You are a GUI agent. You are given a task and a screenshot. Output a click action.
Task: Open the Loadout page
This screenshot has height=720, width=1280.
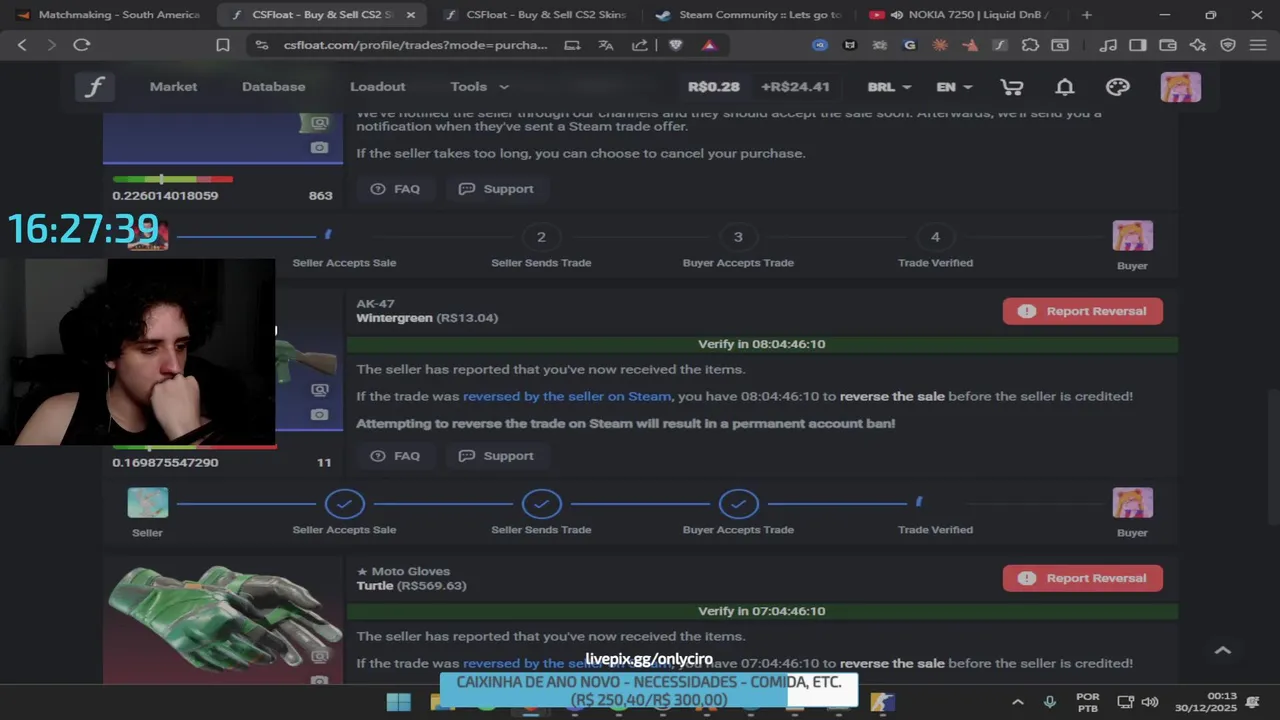377,87
